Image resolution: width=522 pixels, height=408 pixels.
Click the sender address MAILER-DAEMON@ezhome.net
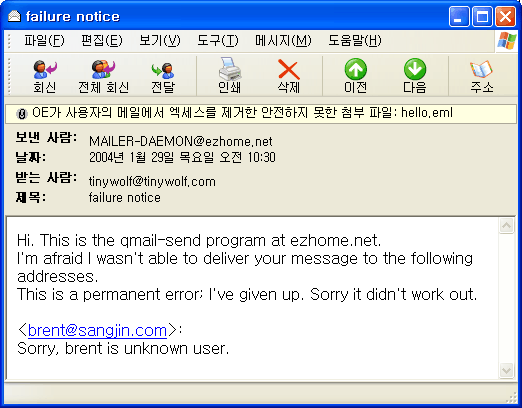click(x=181, y=141)
